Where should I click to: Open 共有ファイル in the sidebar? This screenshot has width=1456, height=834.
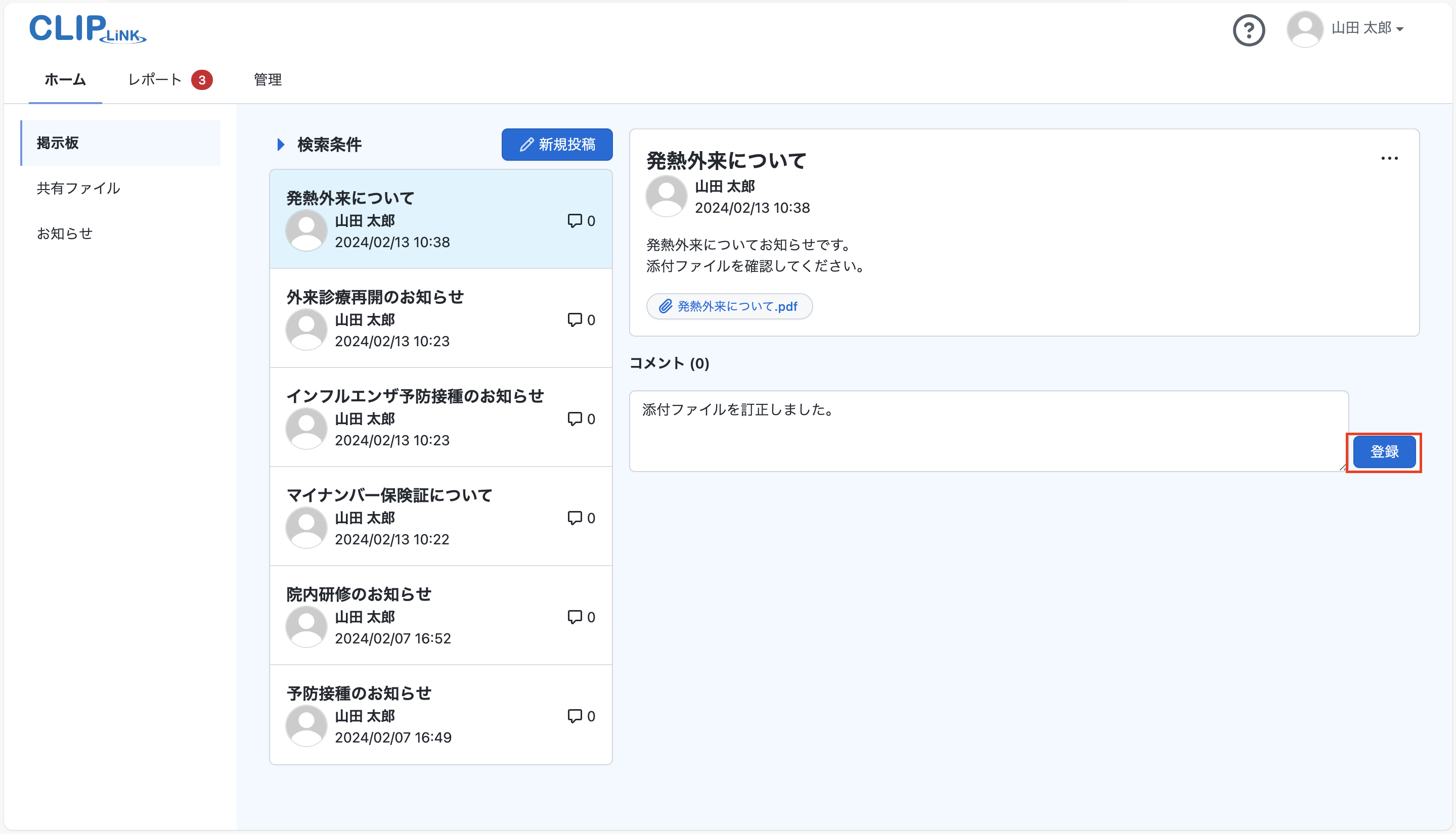click(78, 189)
